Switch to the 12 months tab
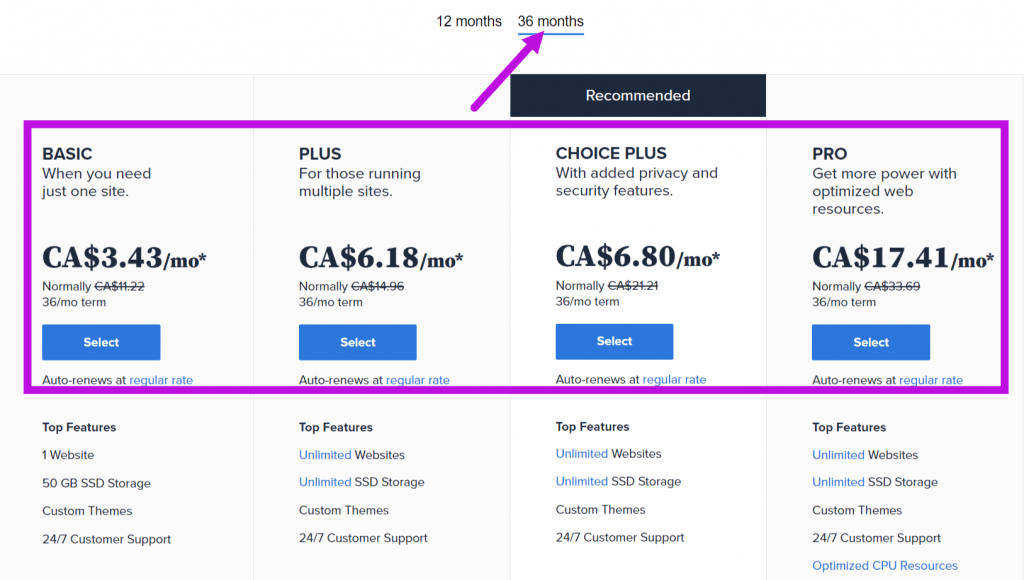This screenshot has height=580, width=1024. pos(469,21)
